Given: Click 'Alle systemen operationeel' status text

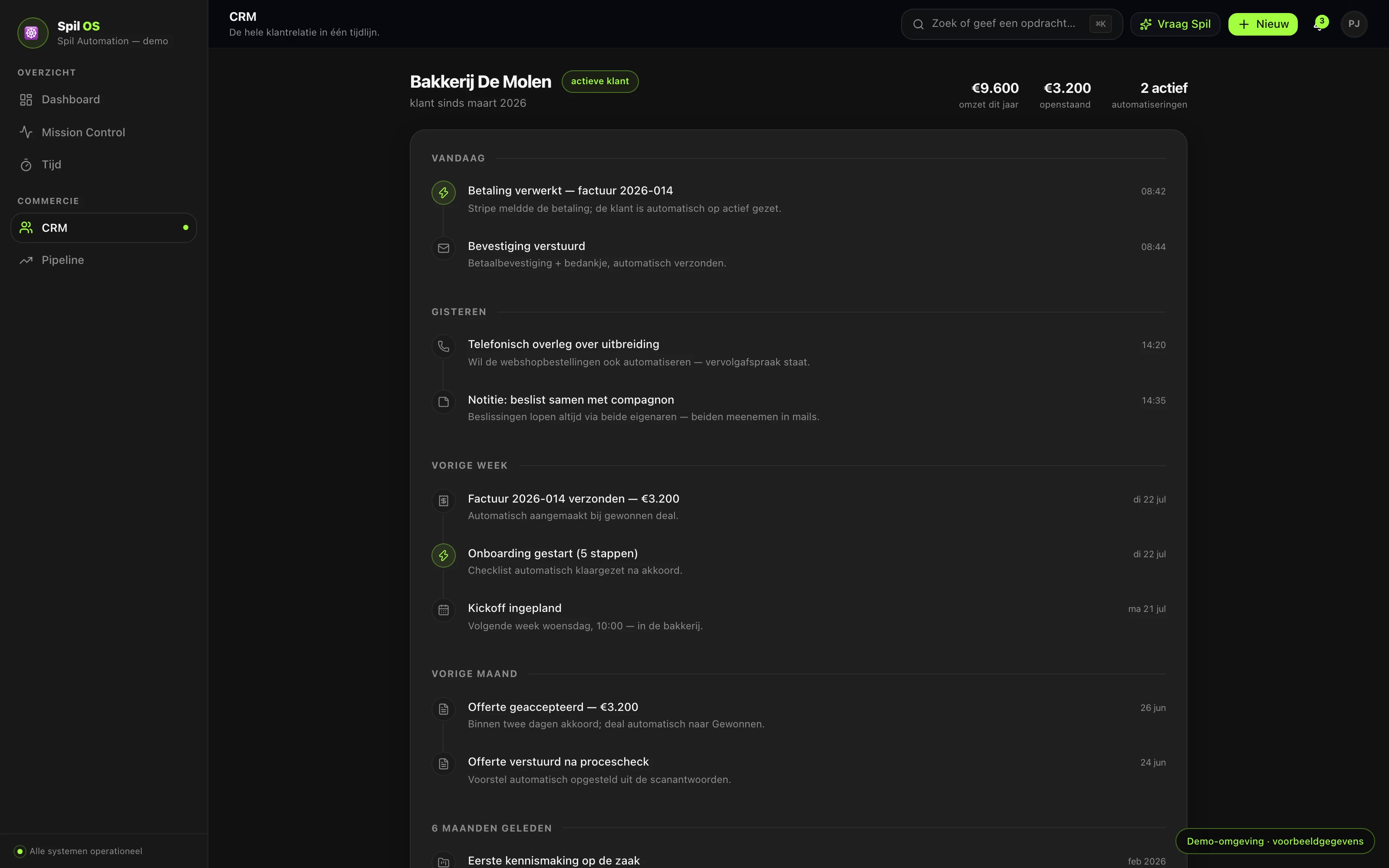Looking at the screenshot, I should (x=86, y=852).
